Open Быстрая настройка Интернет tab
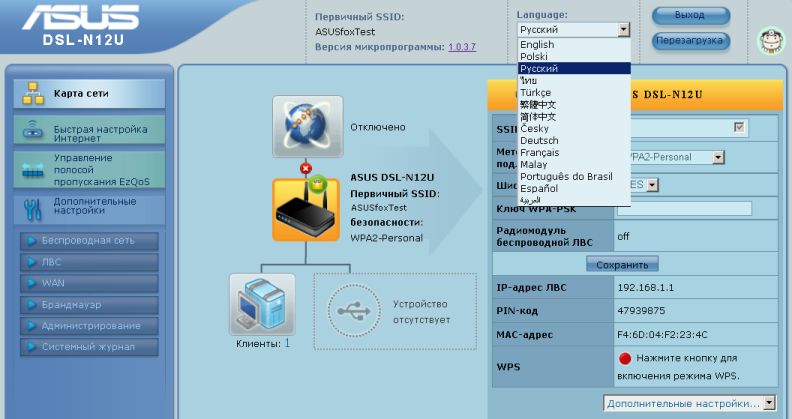The height and width of the screenshot is (419, 792). click(89, 130)
